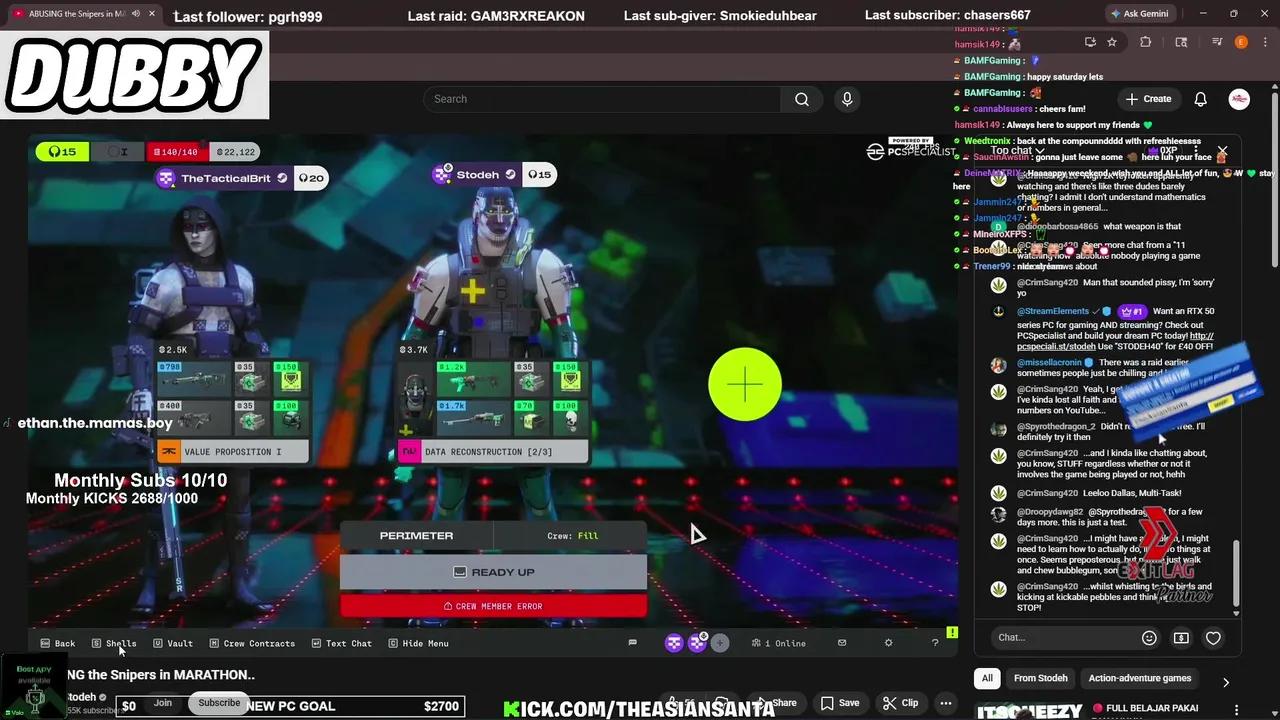
Task: Open Crew Contracts menu
Action: pos(251,643)
